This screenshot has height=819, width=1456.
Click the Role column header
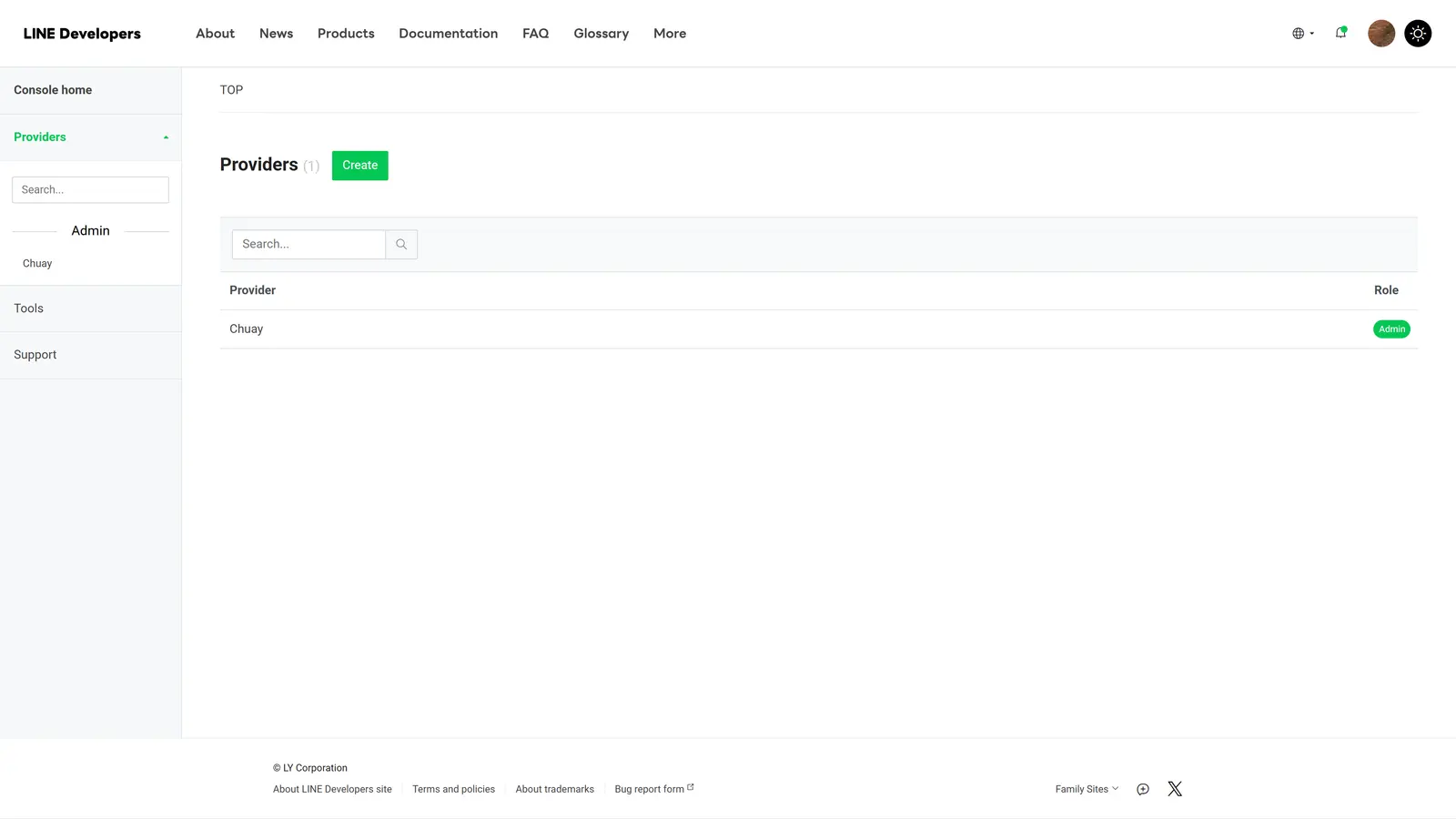[x=1386, y=290]
